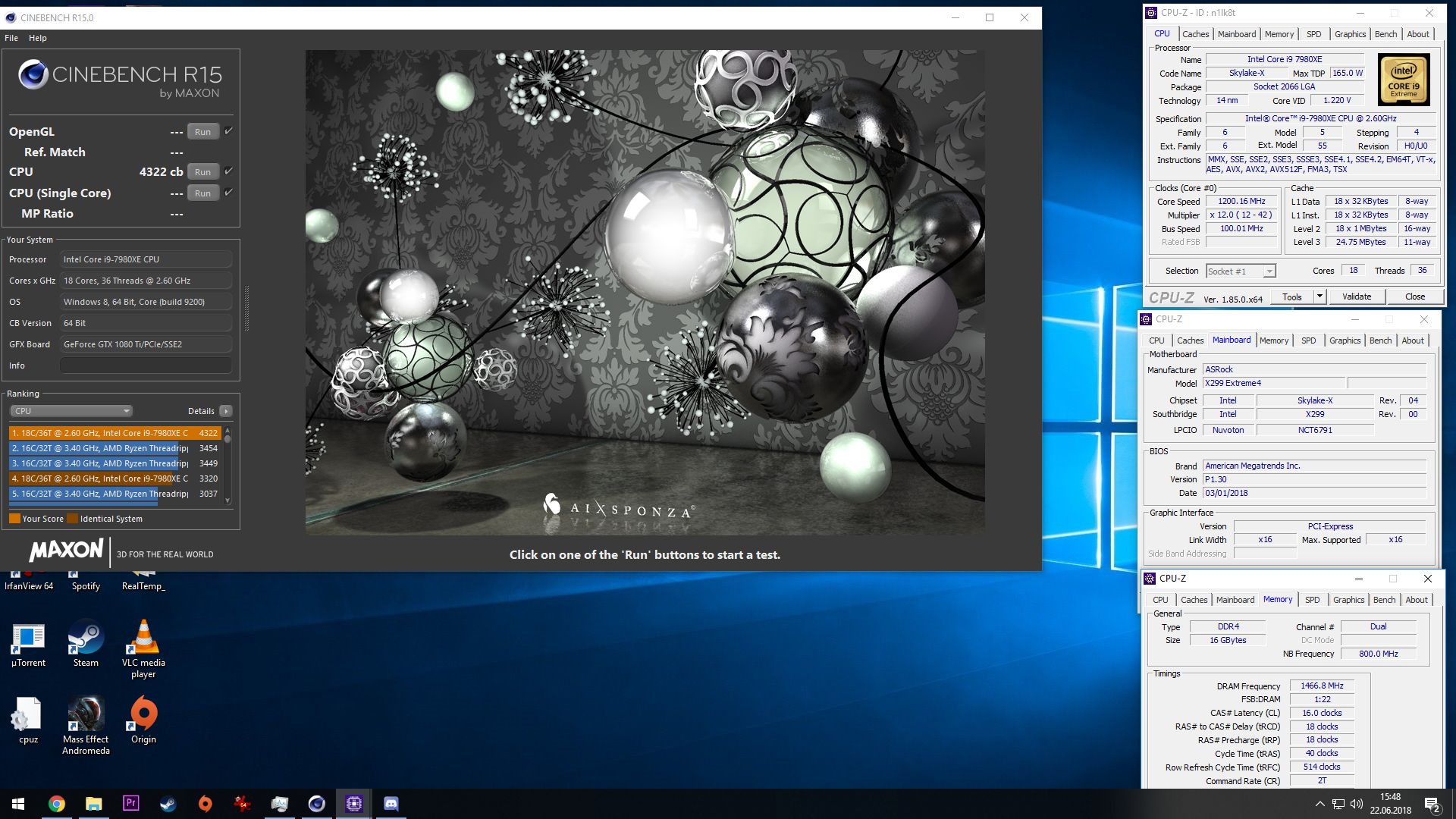This screenshot has height=819, width=1456.
Task: Click the Cinebench R15 logo sphere
Action: 33,74
